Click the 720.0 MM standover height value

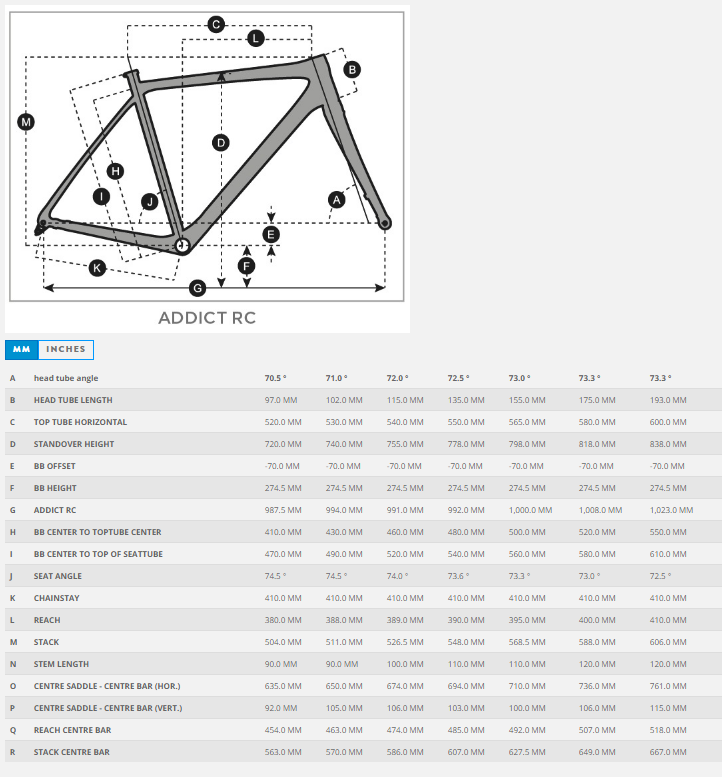[283, 444]
